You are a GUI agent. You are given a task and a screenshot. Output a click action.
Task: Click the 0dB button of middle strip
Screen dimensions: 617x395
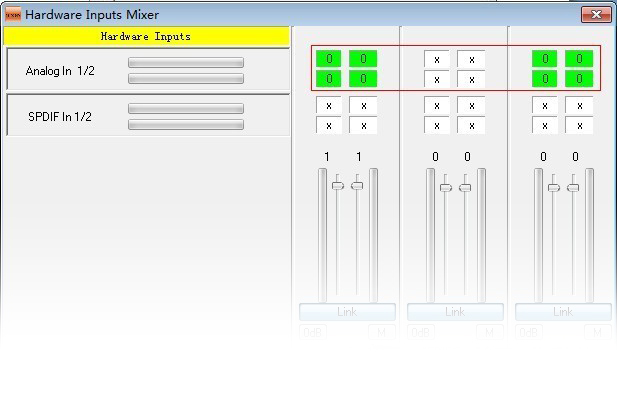[x=421, y=333]
